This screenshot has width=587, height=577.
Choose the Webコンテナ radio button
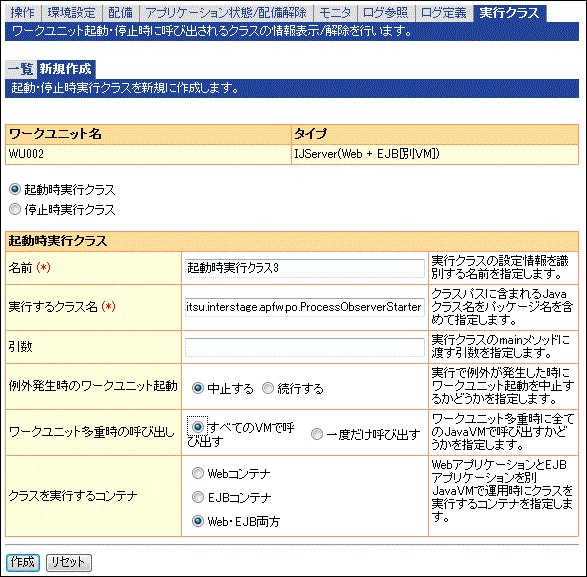198,473
